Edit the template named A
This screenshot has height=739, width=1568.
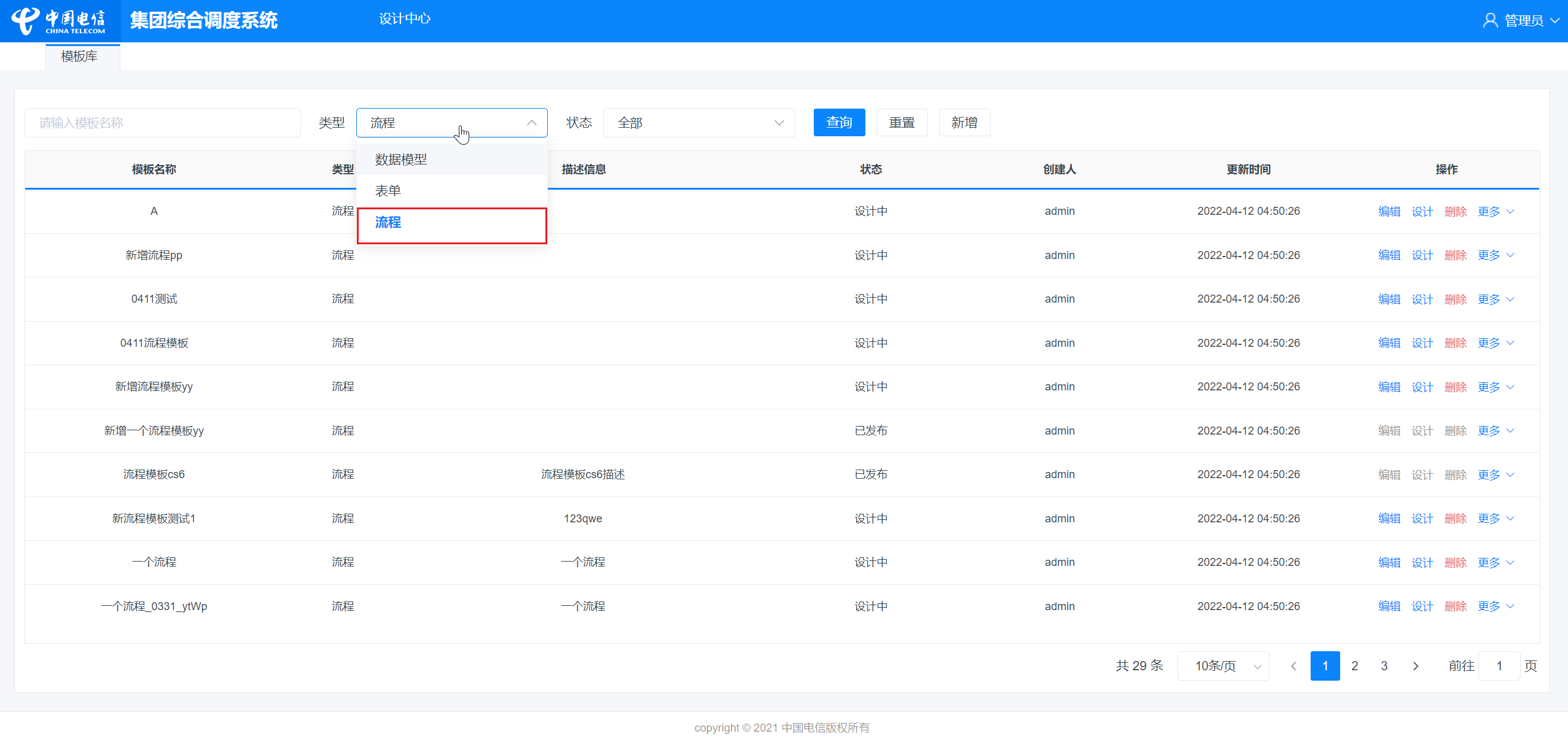click(x=1389, y=211)
